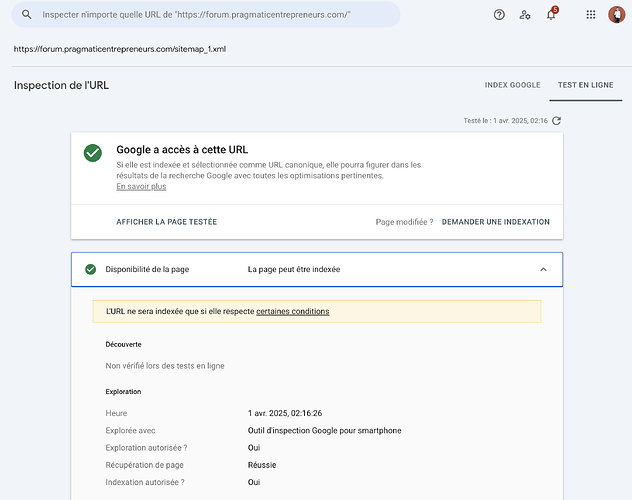Click the Oui value of Exploration autorisée
The image size is (632, 500).
[254, 448]
